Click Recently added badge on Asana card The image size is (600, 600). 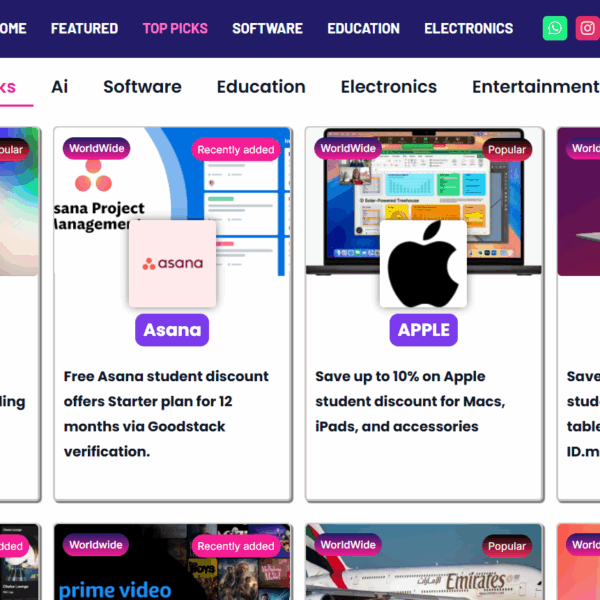tap(236, 150)
